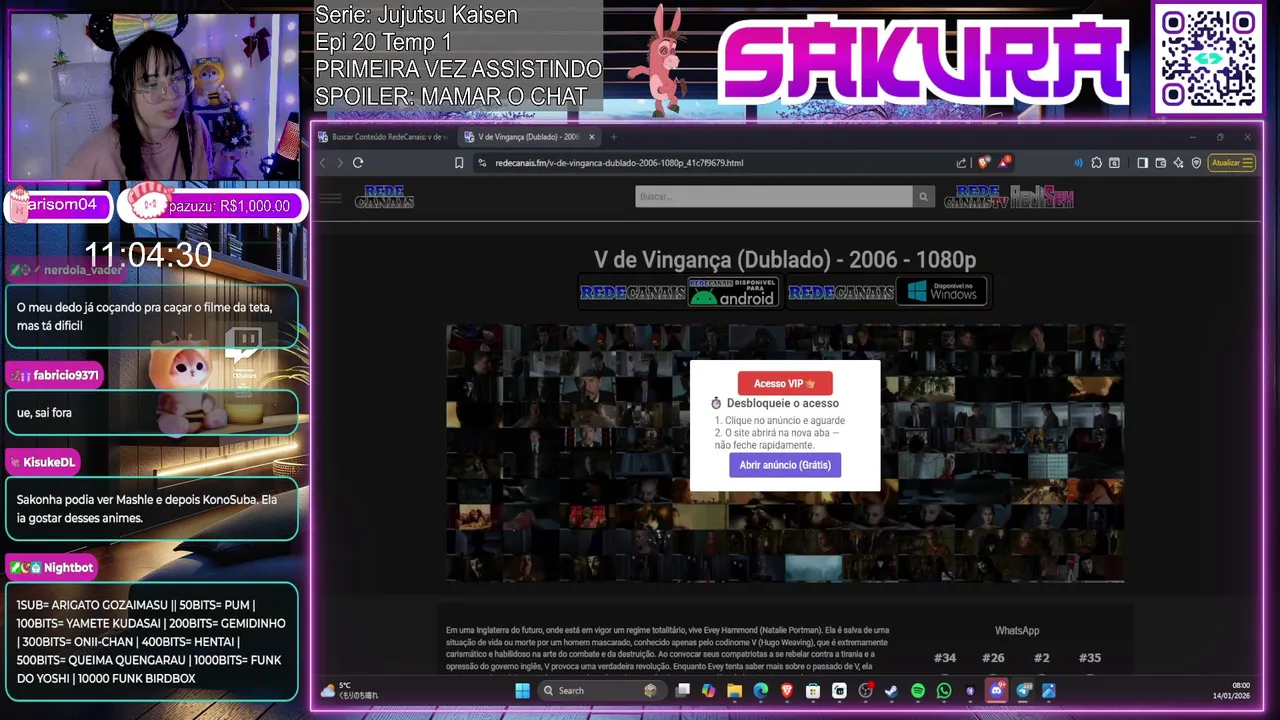
Task: Click the movie thumbnail collage player
Action: click(x=785, y=453)
